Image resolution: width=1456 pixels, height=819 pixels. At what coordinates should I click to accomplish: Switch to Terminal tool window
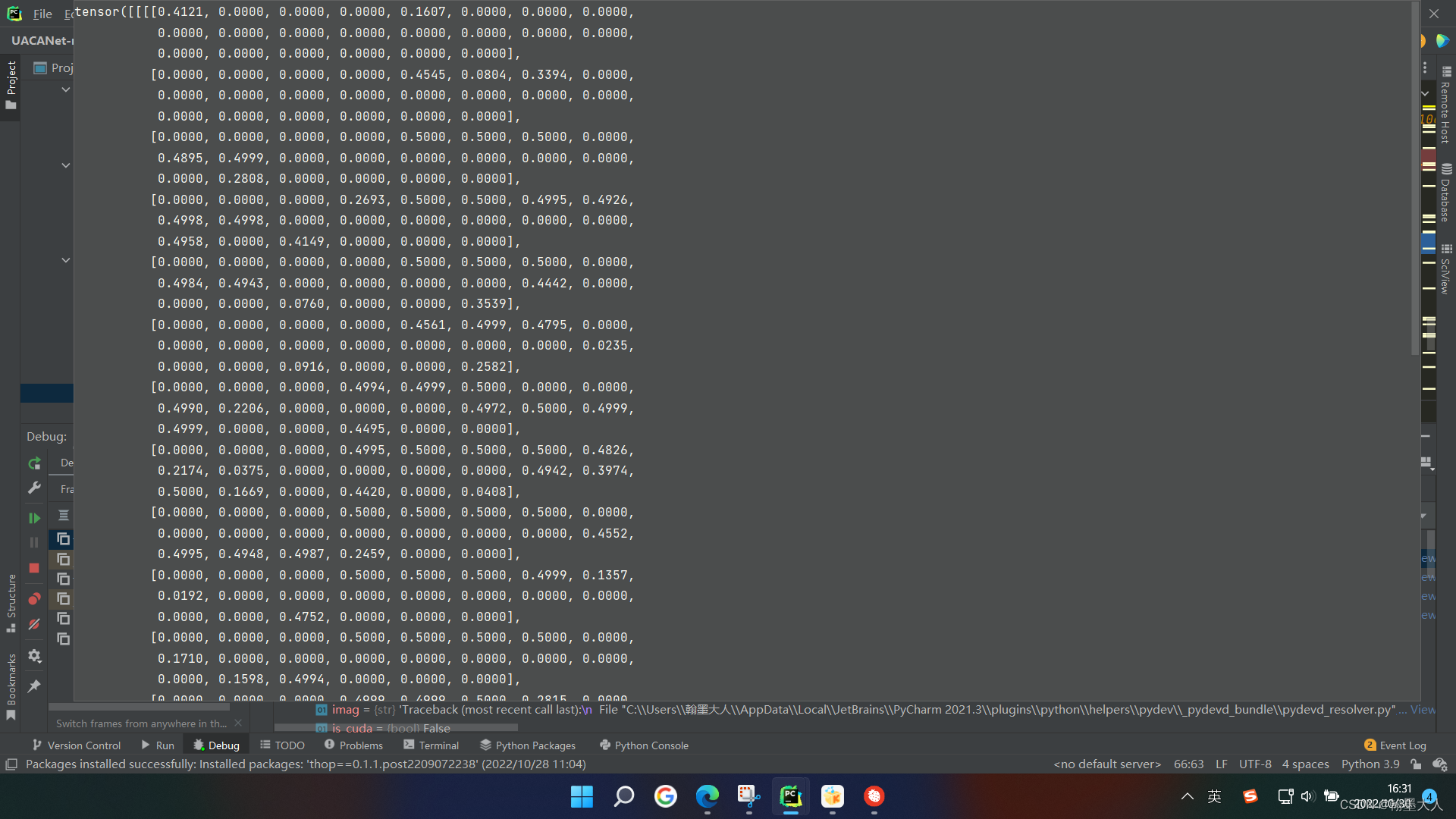click(x=431, y=745)
